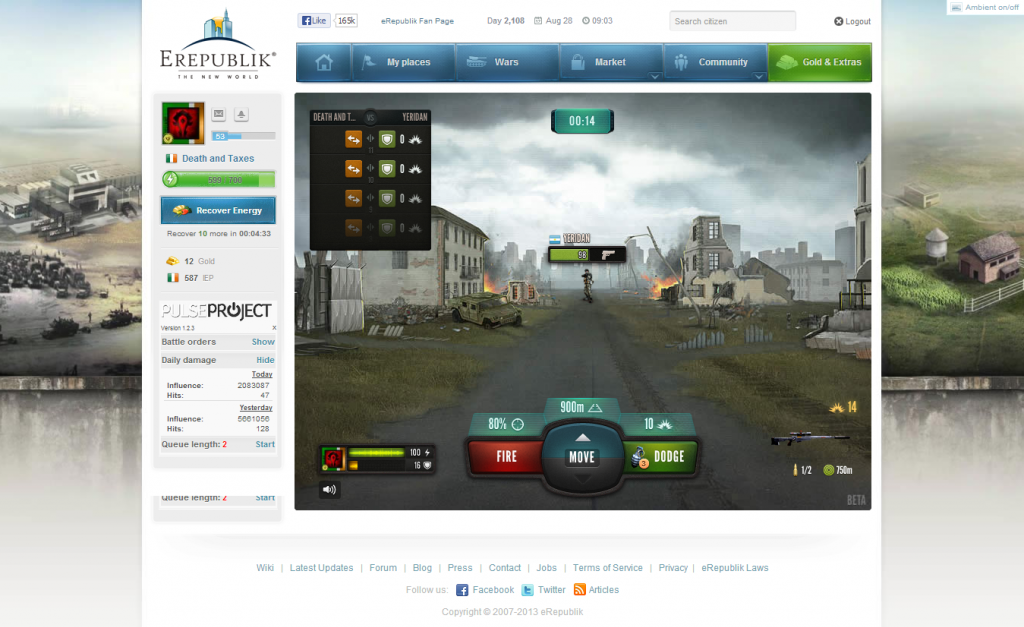
Task: Click the eRepublik logo
Action: point(217,44)
